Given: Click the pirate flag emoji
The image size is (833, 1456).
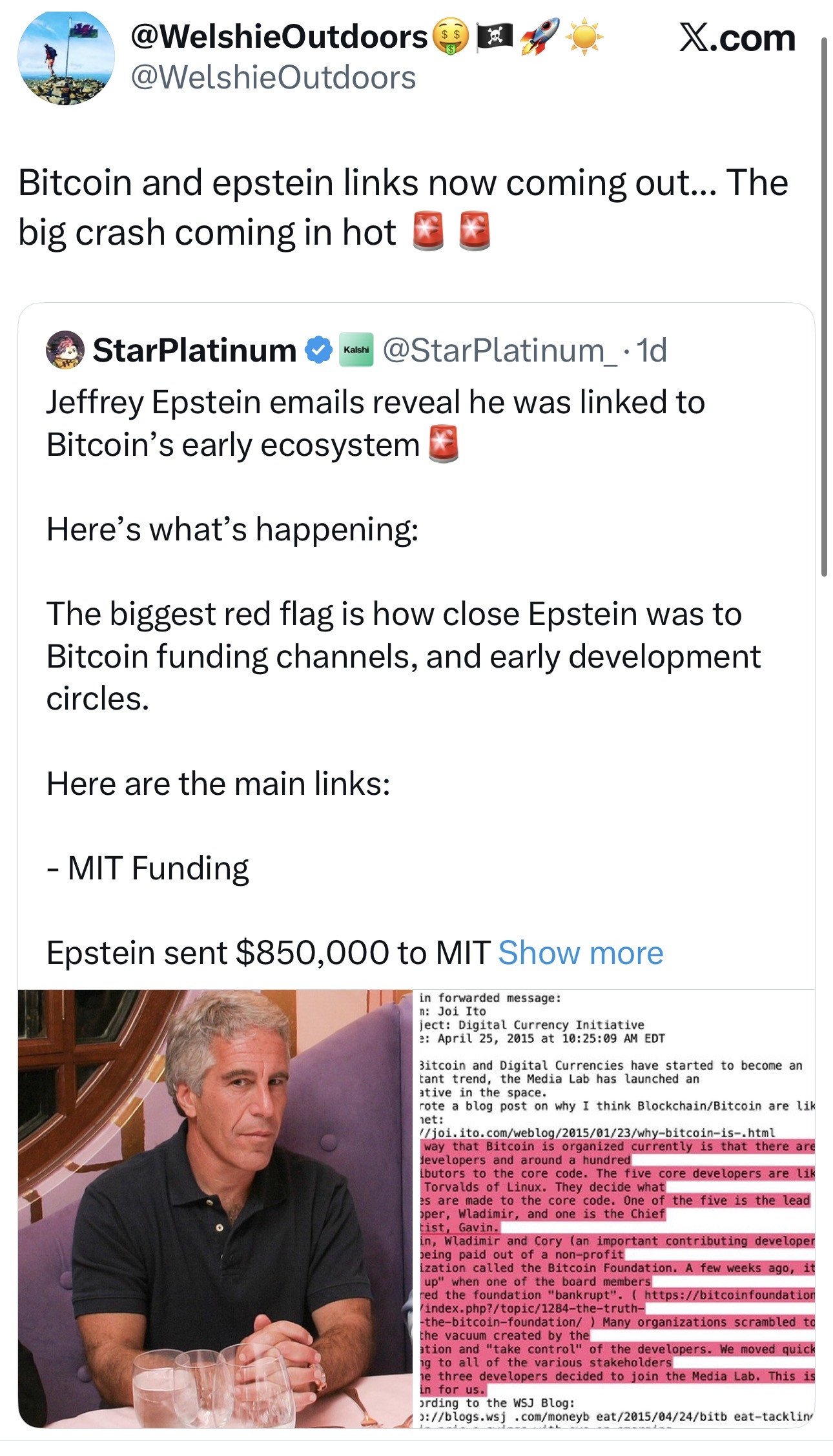Looking at the screenshot, I should 494,37.
